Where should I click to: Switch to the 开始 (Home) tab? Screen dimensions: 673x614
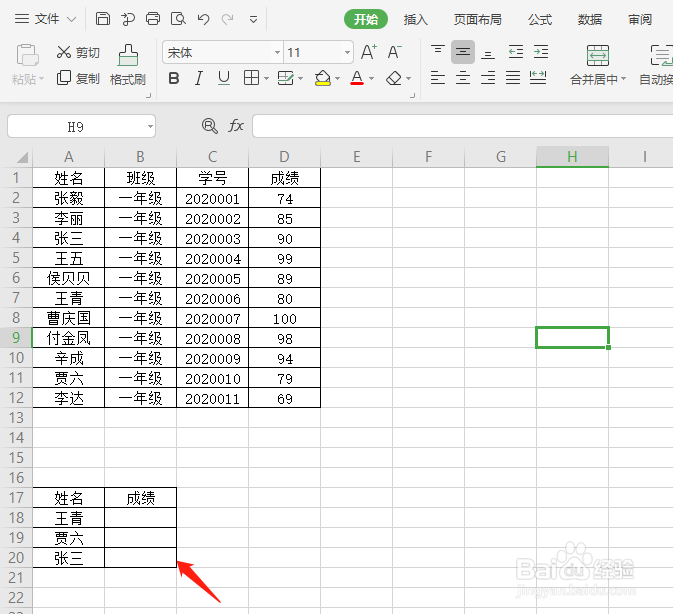pos(366,19)
